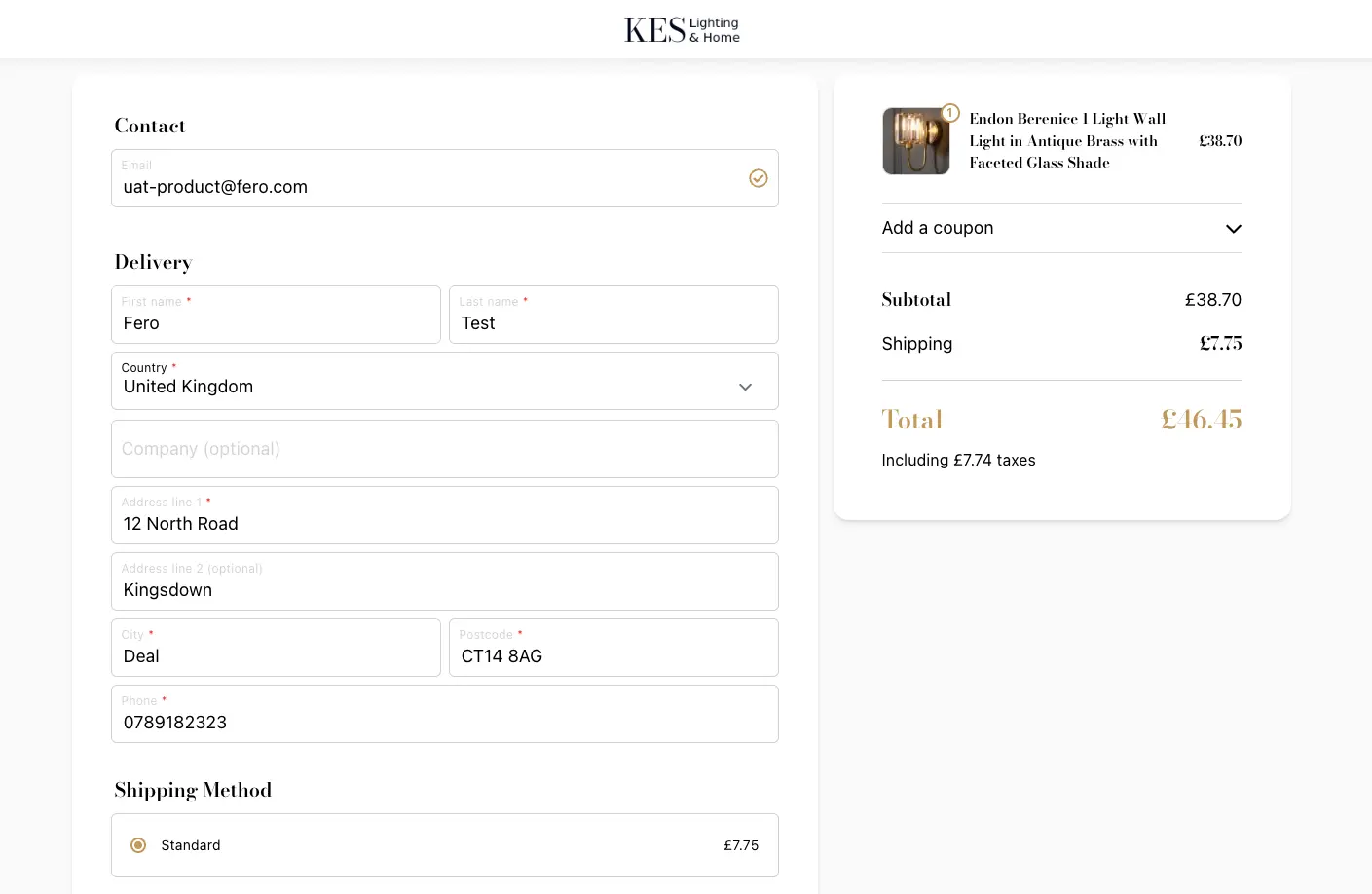Click the email validation checkmark icon
Image resolution: width=1372 pixels, height=894 pixels.
(x=759, y=178)
